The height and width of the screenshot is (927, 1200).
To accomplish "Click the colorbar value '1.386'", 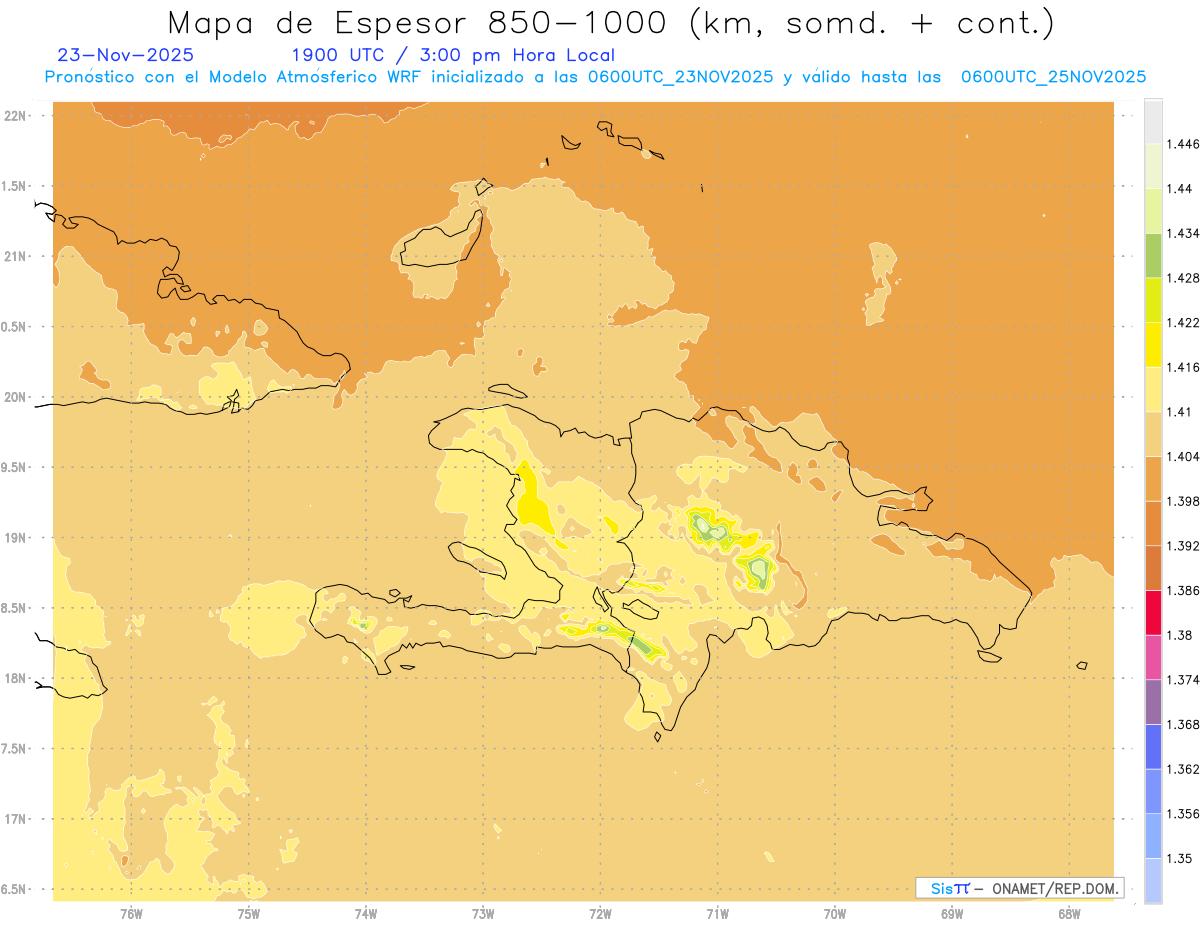I will tap(1182, 590).
